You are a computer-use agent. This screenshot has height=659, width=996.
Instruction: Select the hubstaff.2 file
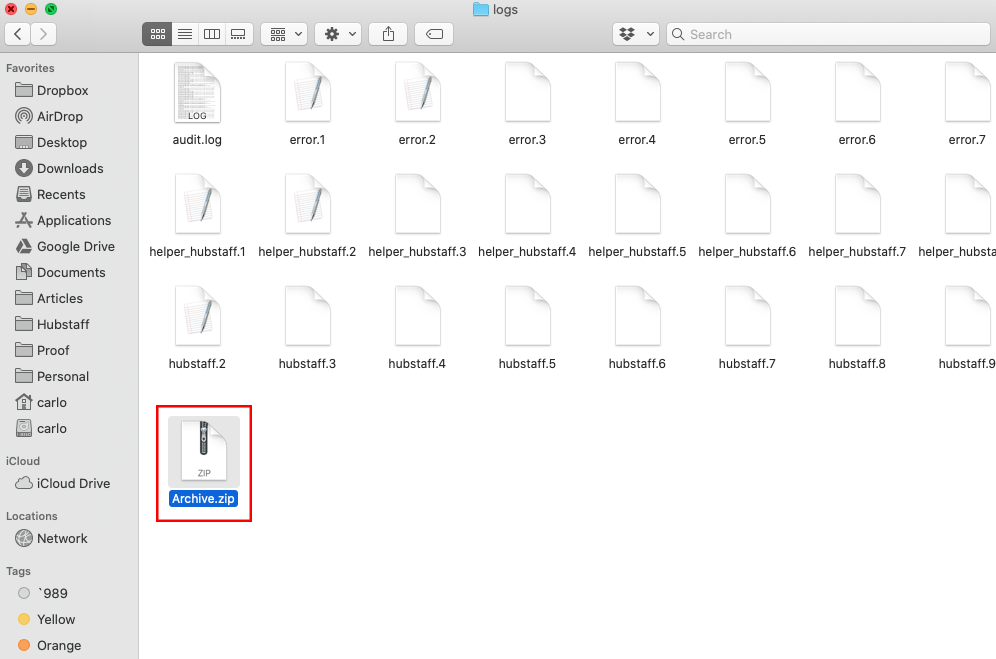point(198,329)
